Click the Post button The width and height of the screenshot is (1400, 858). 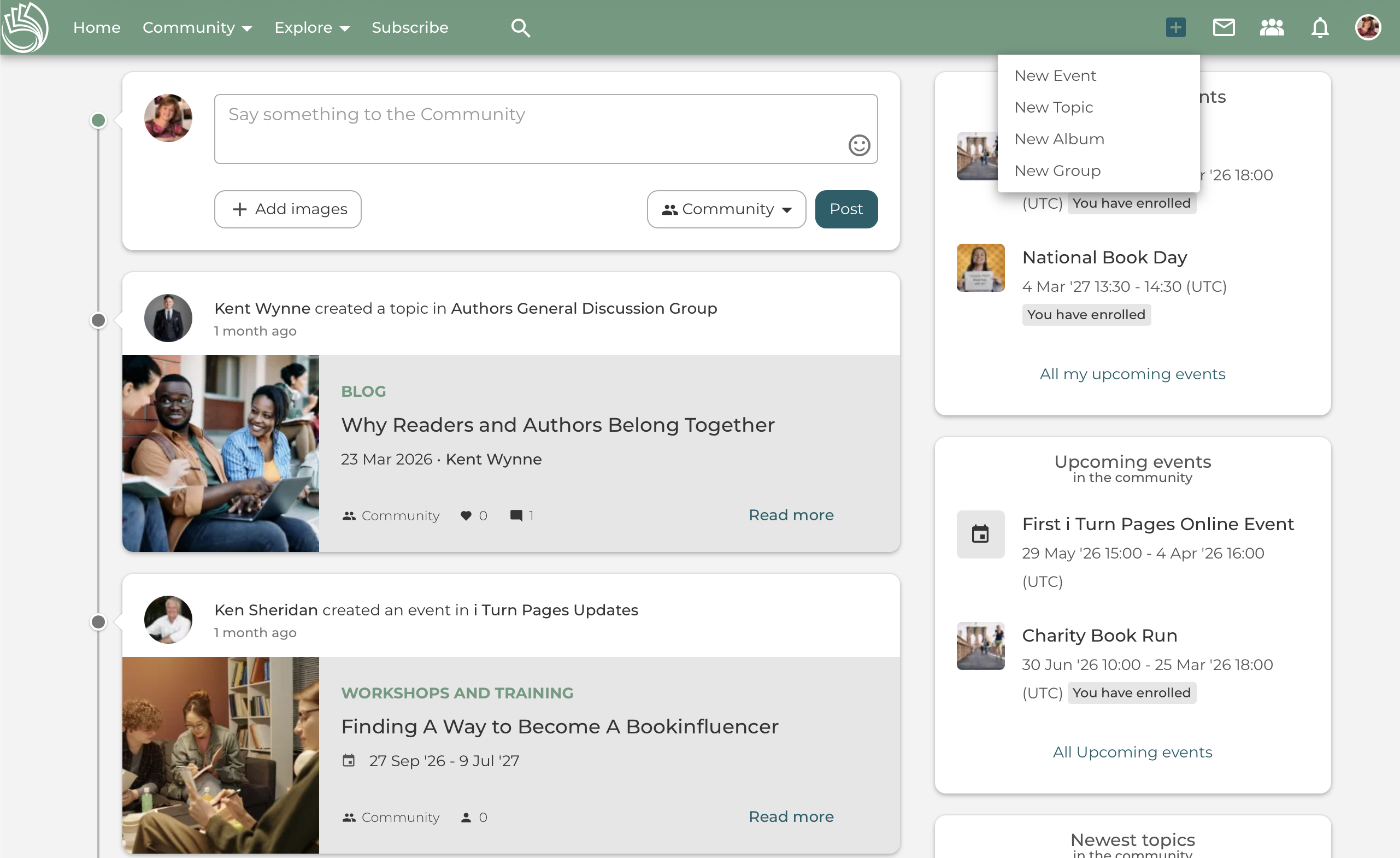(x=846, y=209)
